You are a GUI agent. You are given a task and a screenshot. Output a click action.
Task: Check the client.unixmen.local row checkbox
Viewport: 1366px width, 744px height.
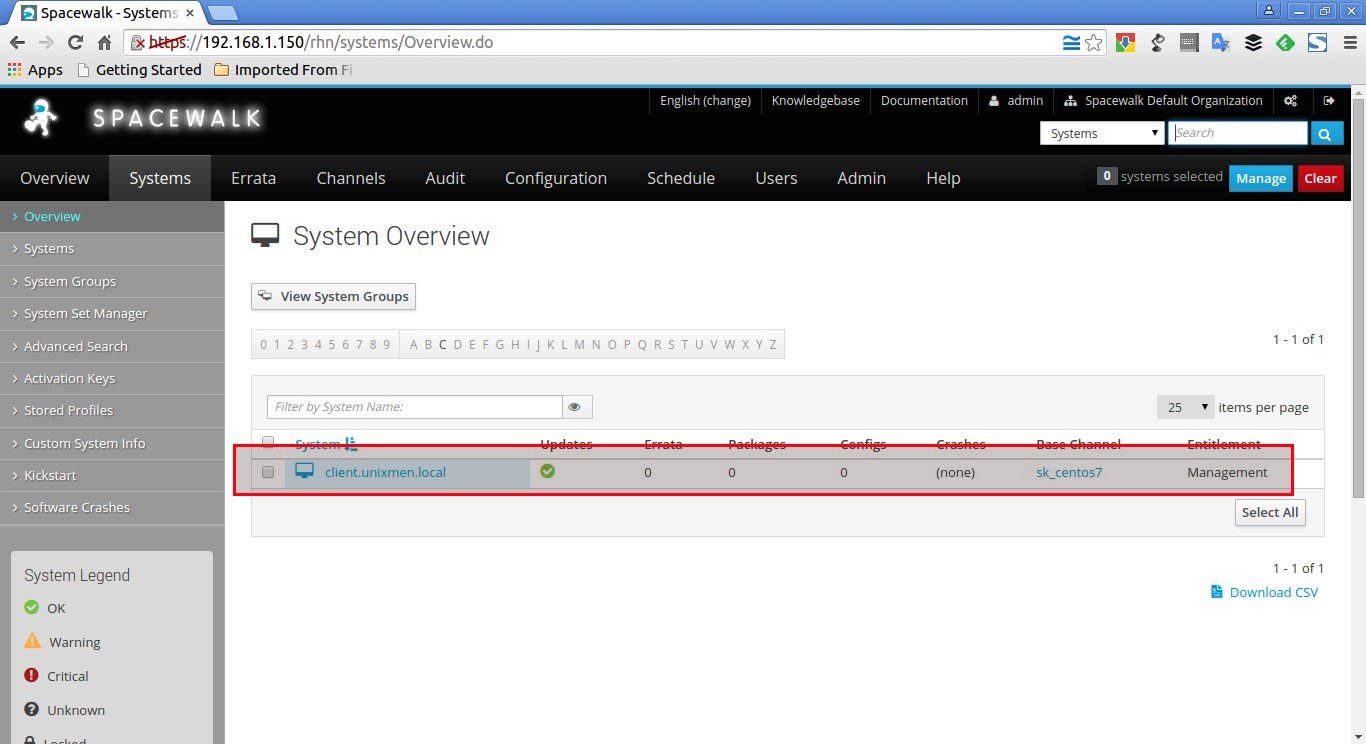point(267,472)
